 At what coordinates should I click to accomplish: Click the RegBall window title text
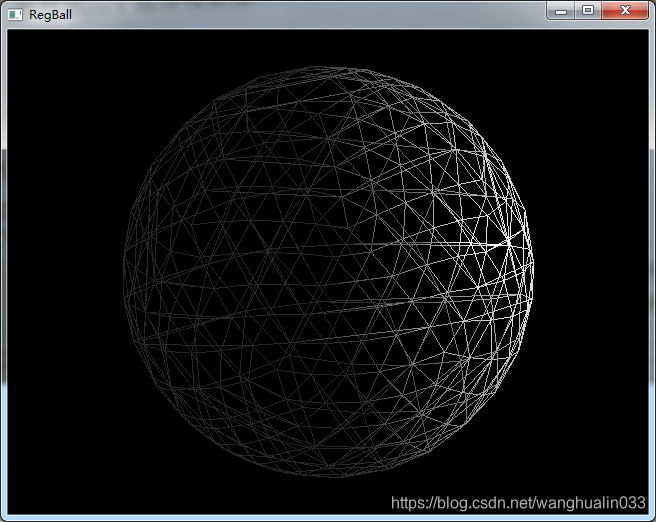[x=50, y=15]
